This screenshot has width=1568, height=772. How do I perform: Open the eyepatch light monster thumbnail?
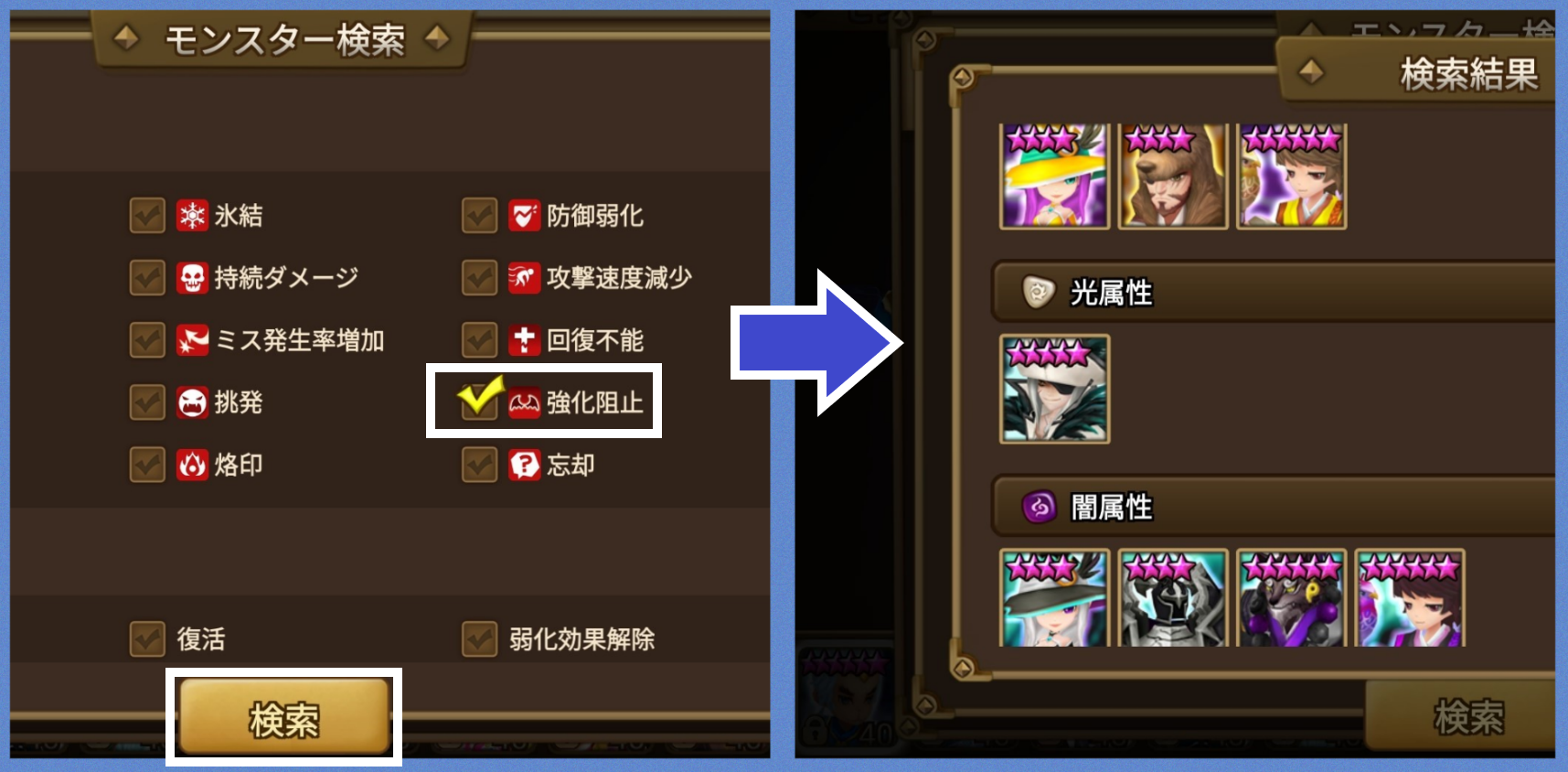(1055, 390)
